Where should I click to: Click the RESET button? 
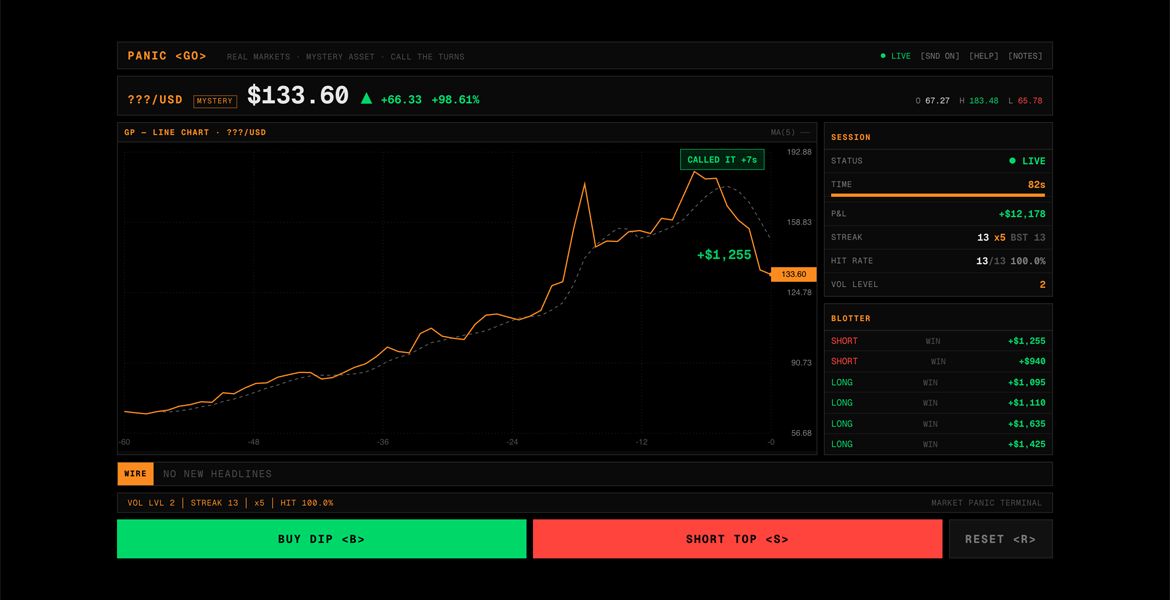(1001, 539)
